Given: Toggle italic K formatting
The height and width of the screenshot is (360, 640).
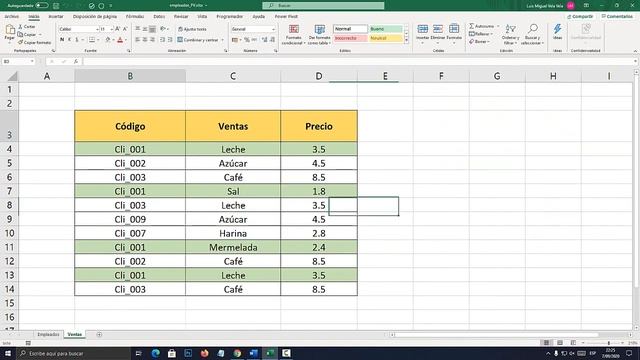Looking at the screenshot, I should click(69, 40).
